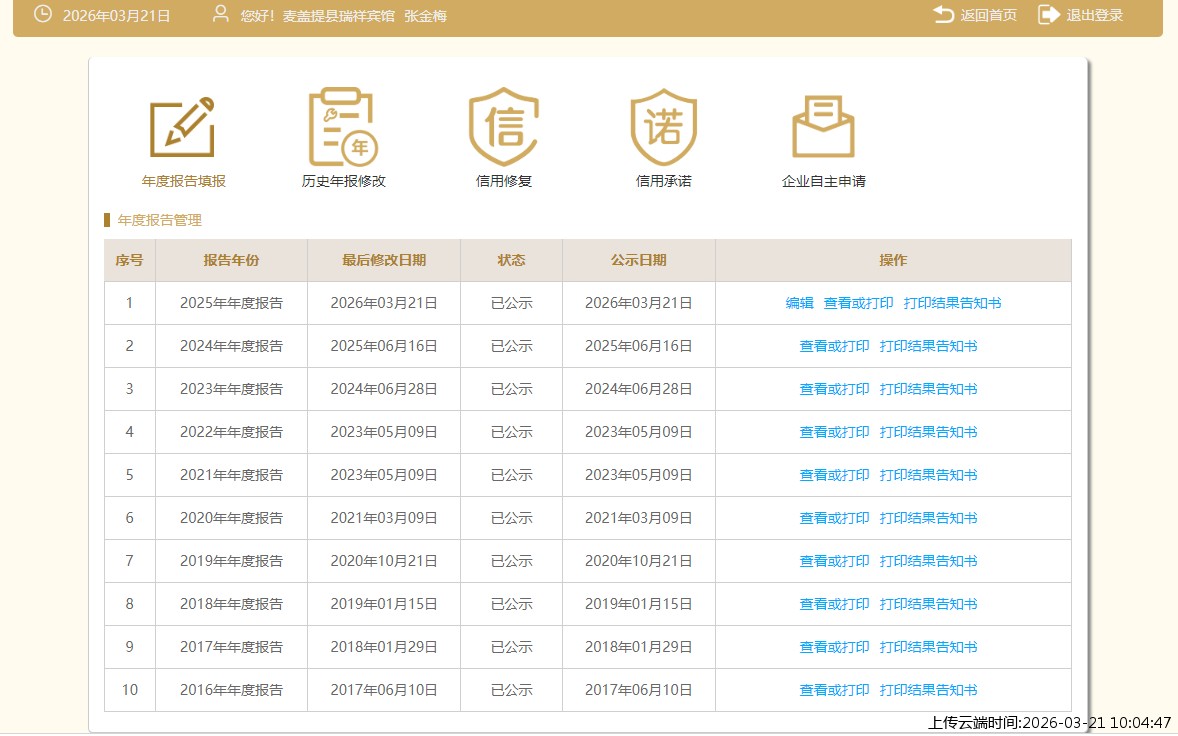Open the 年度报告填报 pencil icon
Viewport: 1178px width, 736px height.
pyautogui.click(x=182, y=127)
